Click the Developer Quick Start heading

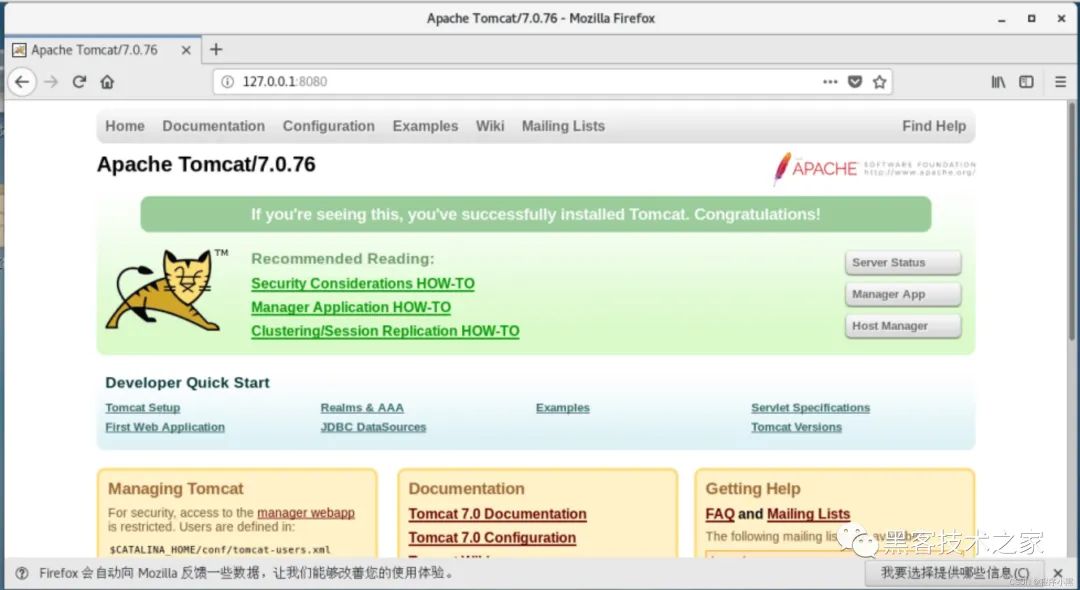coord(187,383)
